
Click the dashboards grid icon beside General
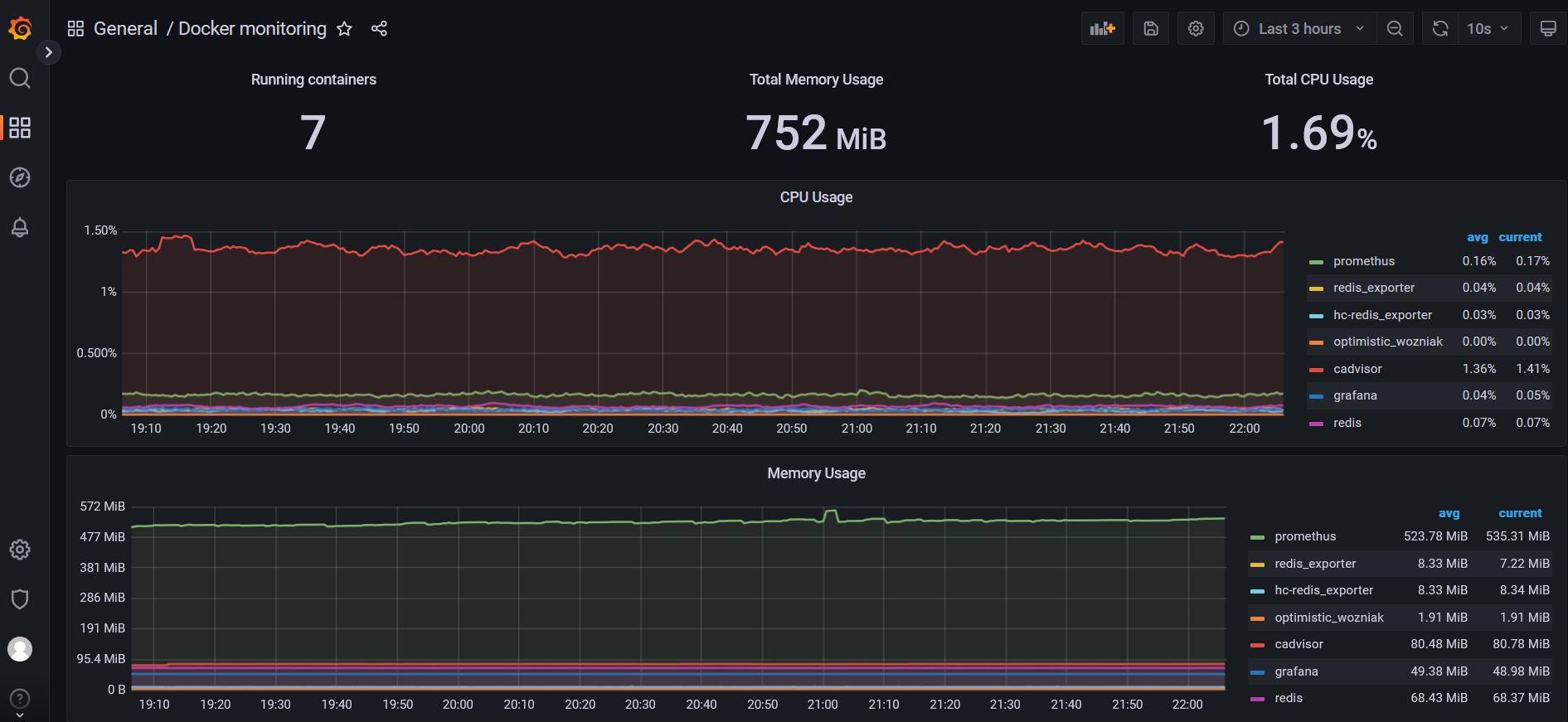coord(75,29)
